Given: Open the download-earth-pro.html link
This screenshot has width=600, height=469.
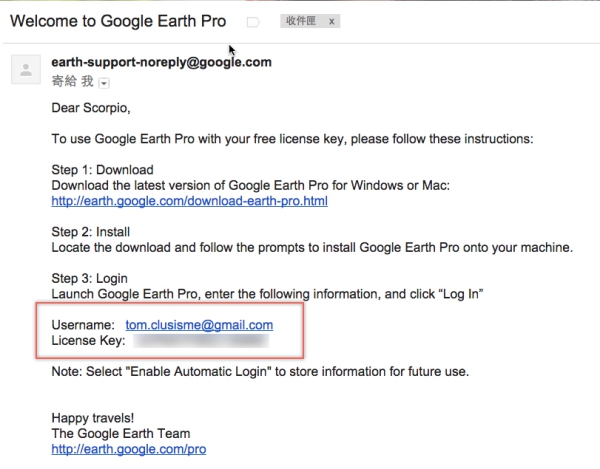Looking at the screenshot, I should pyautogui.click(x=189, y=201).
